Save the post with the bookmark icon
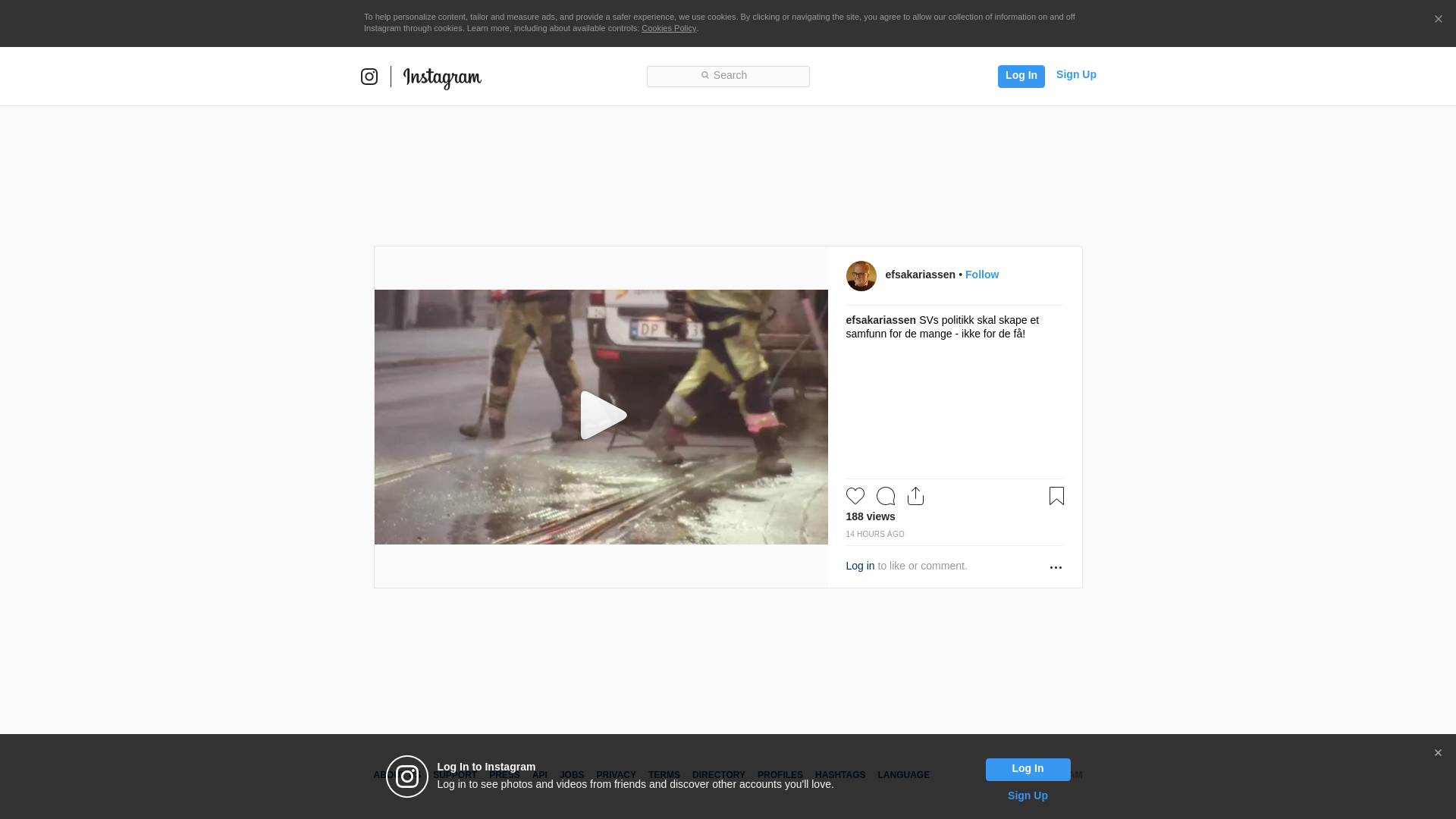 click(1056, 496)
